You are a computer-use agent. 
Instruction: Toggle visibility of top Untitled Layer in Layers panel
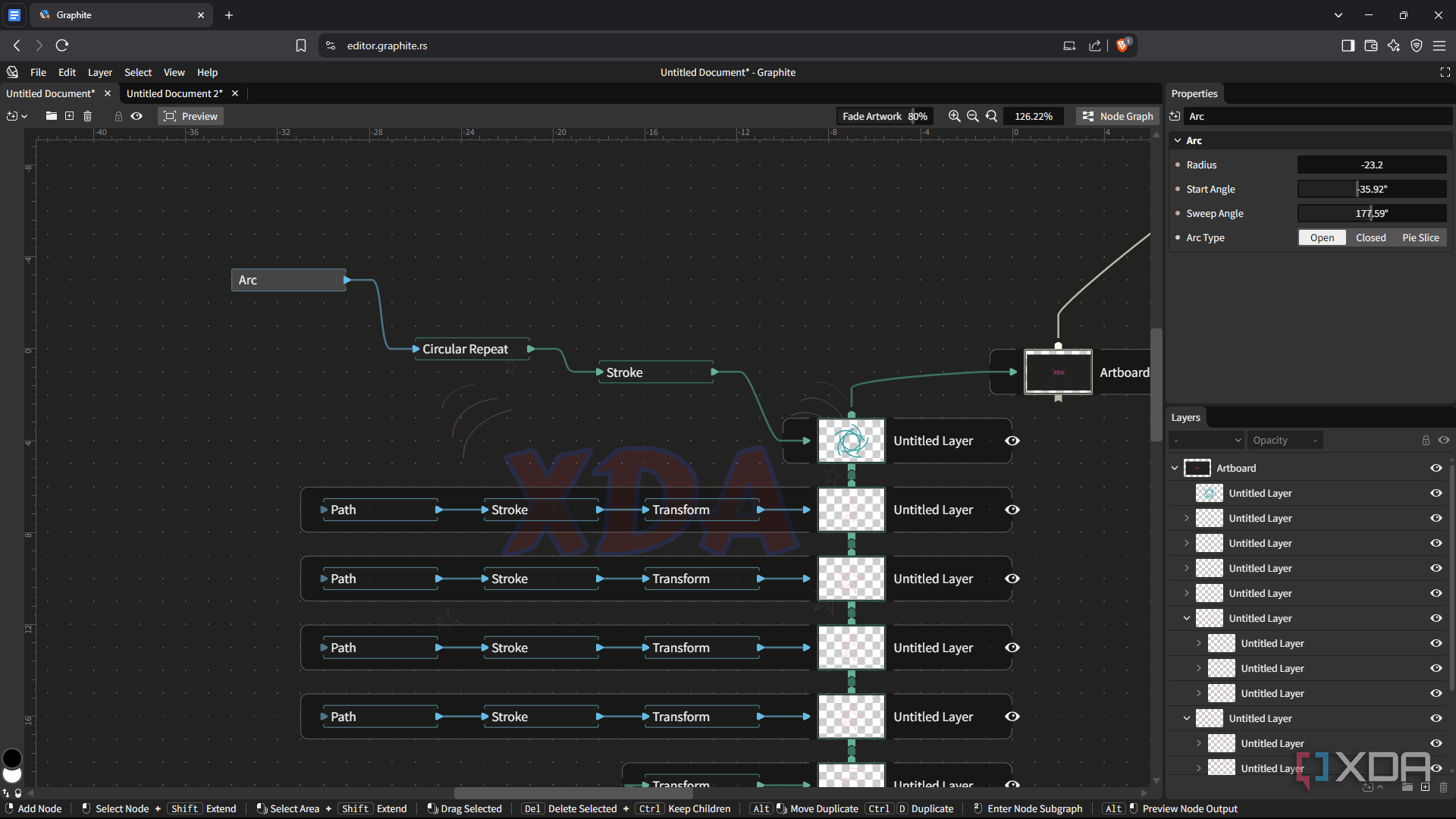(1436, 493)
